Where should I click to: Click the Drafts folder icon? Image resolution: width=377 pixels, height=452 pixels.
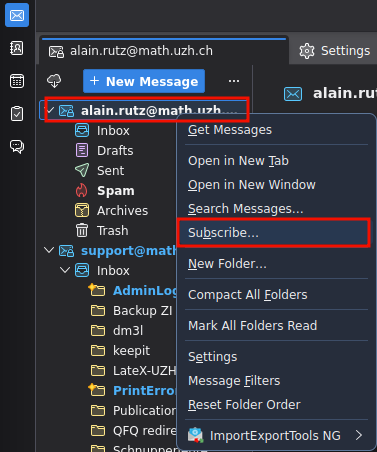pos(82,150)
